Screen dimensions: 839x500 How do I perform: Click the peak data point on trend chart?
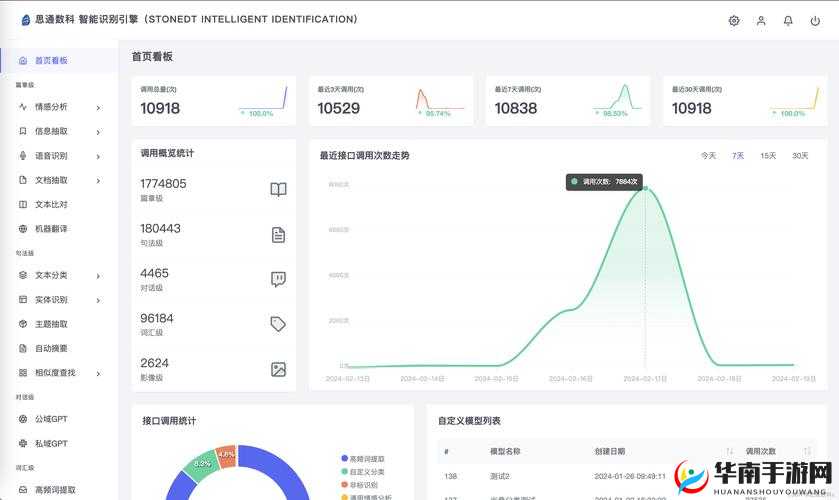pos(645,188)
